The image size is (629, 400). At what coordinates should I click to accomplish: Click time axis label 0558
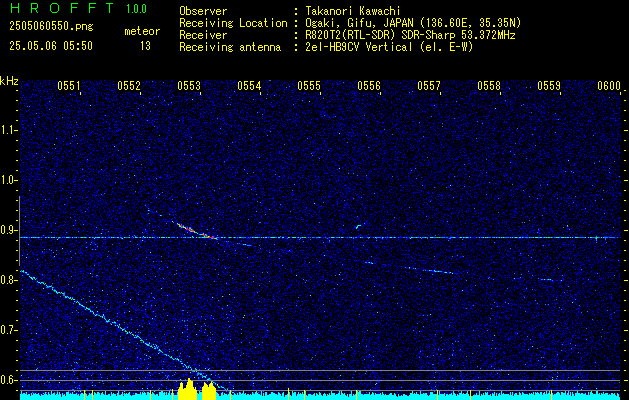[489, 85]
